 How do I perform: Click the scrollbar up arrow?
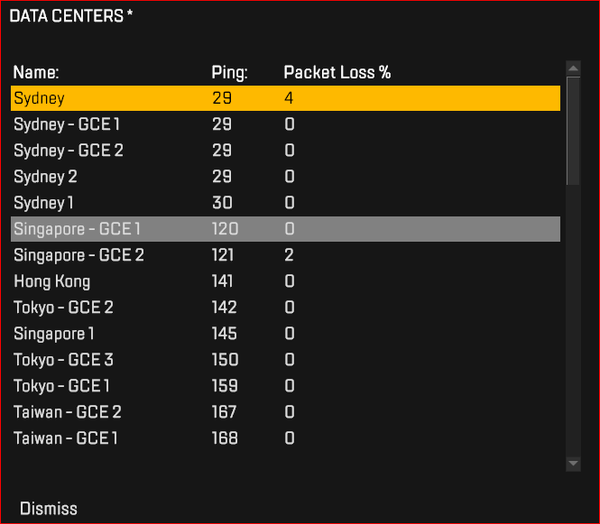[573, 68]
